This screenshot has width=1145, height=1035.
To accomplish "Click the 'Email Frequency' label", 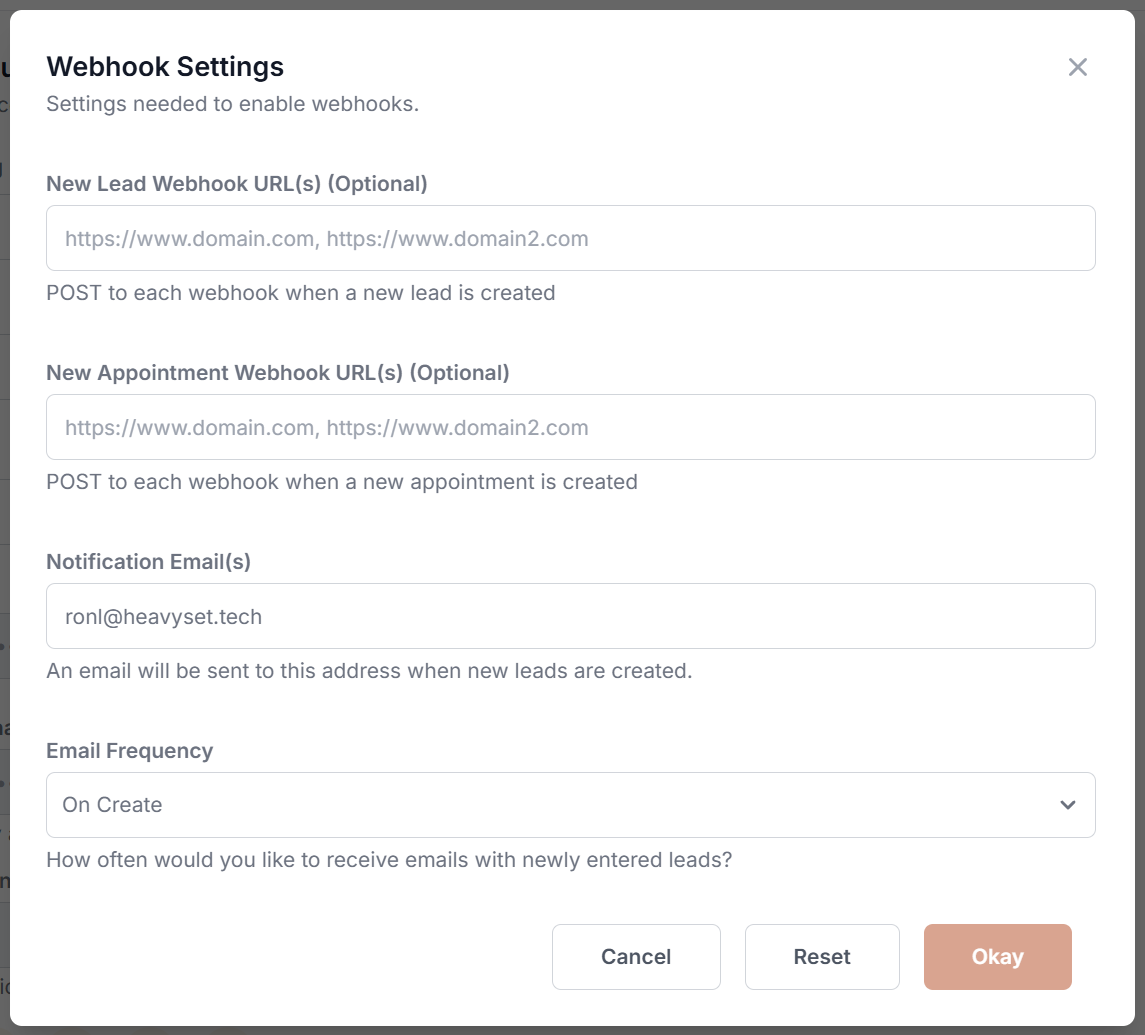I will click(x=130, y=751).
